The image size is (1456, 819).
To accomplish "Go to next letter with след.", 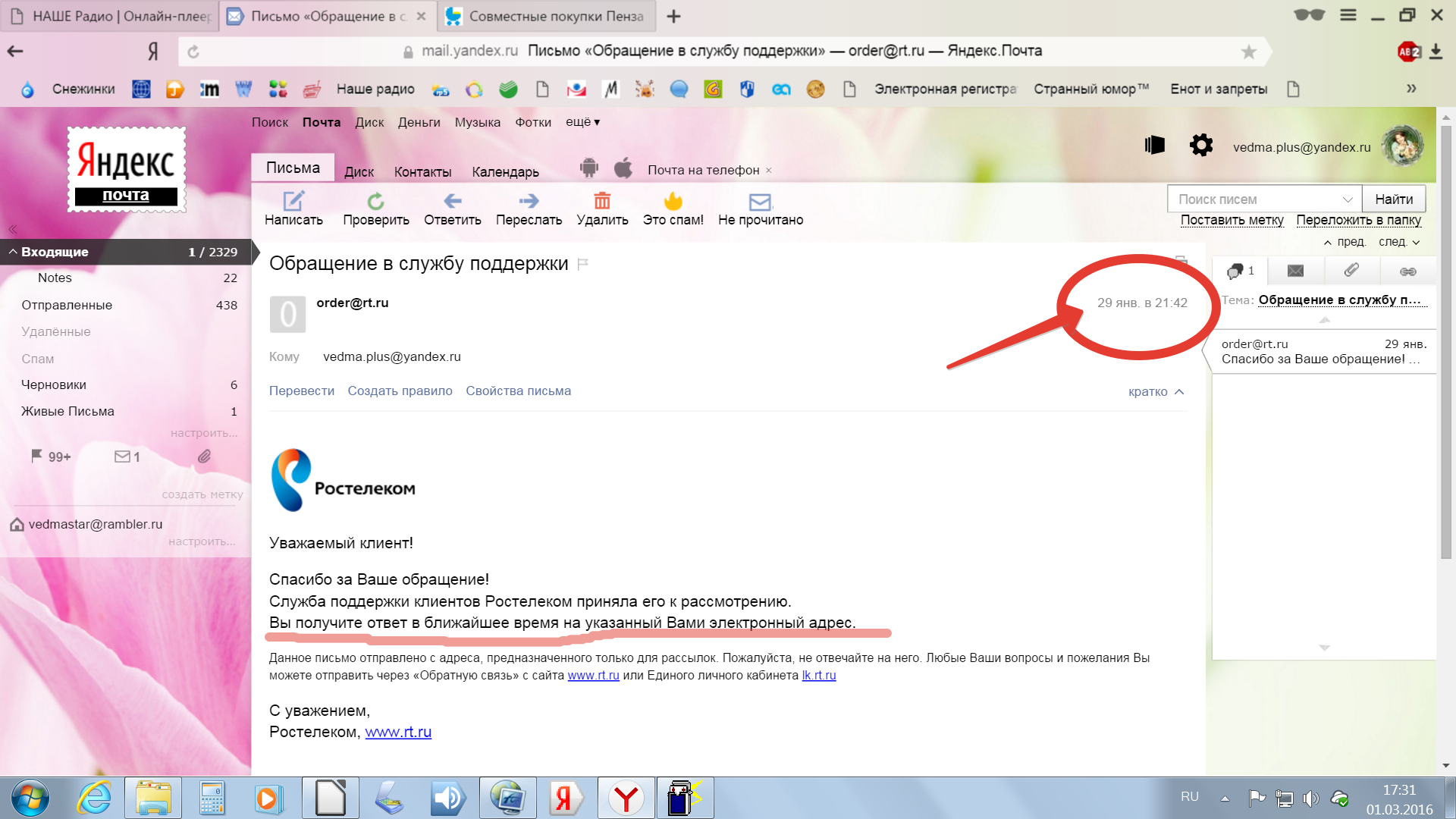I will pyautogui.click(x=1399, y=242).
